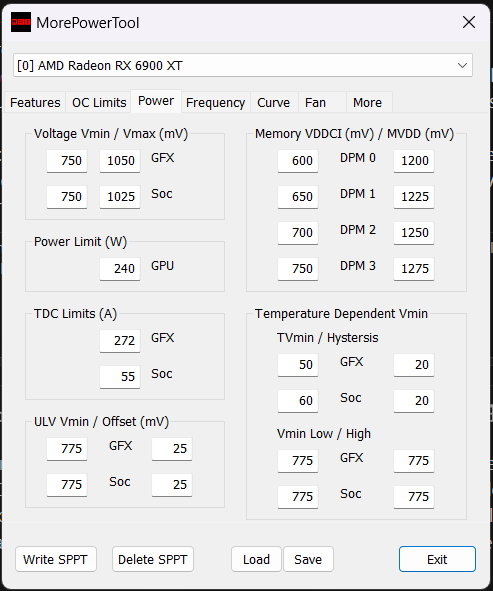493x591 pixels.
Task: Click the MorePowerTool app icon in the title bar
Action: tap(21, 22)
